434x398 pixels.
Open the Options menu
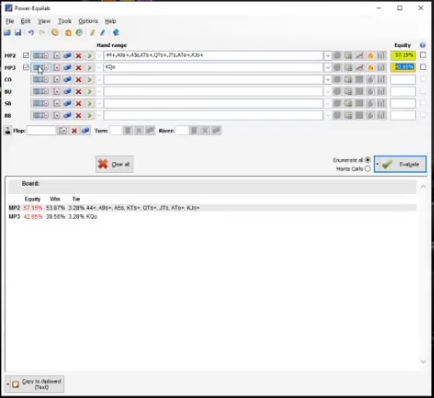(88, 21)
